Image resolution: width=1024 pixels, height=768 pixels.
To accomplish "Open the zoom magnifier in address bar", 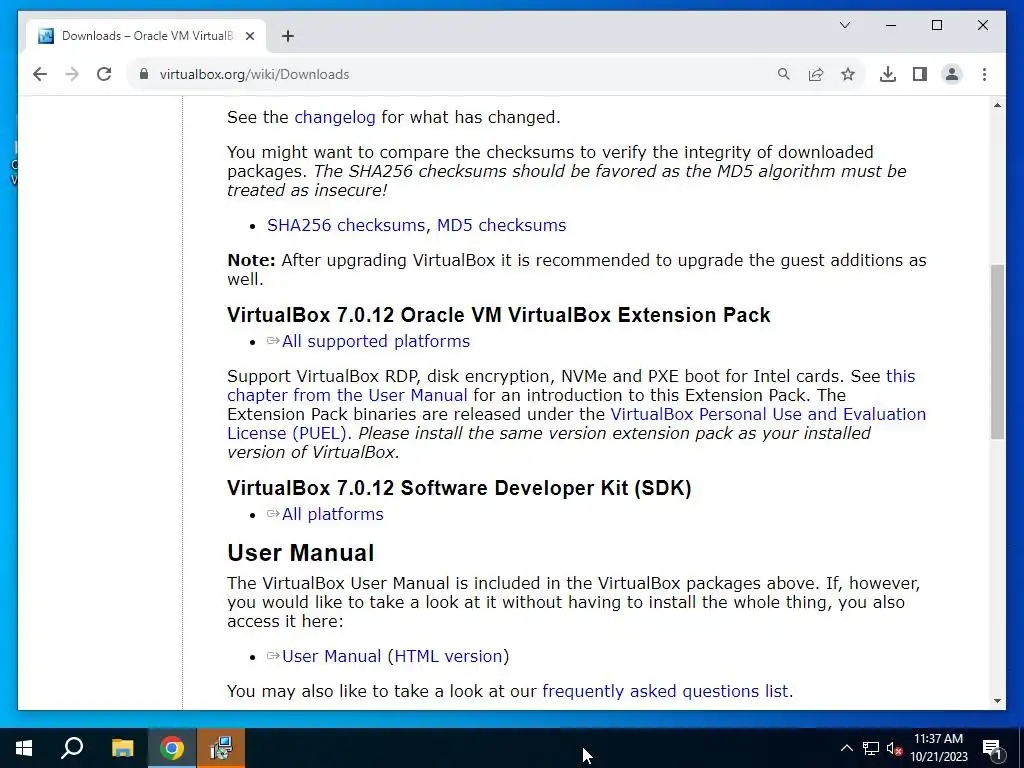I will [x=784, y=74].
